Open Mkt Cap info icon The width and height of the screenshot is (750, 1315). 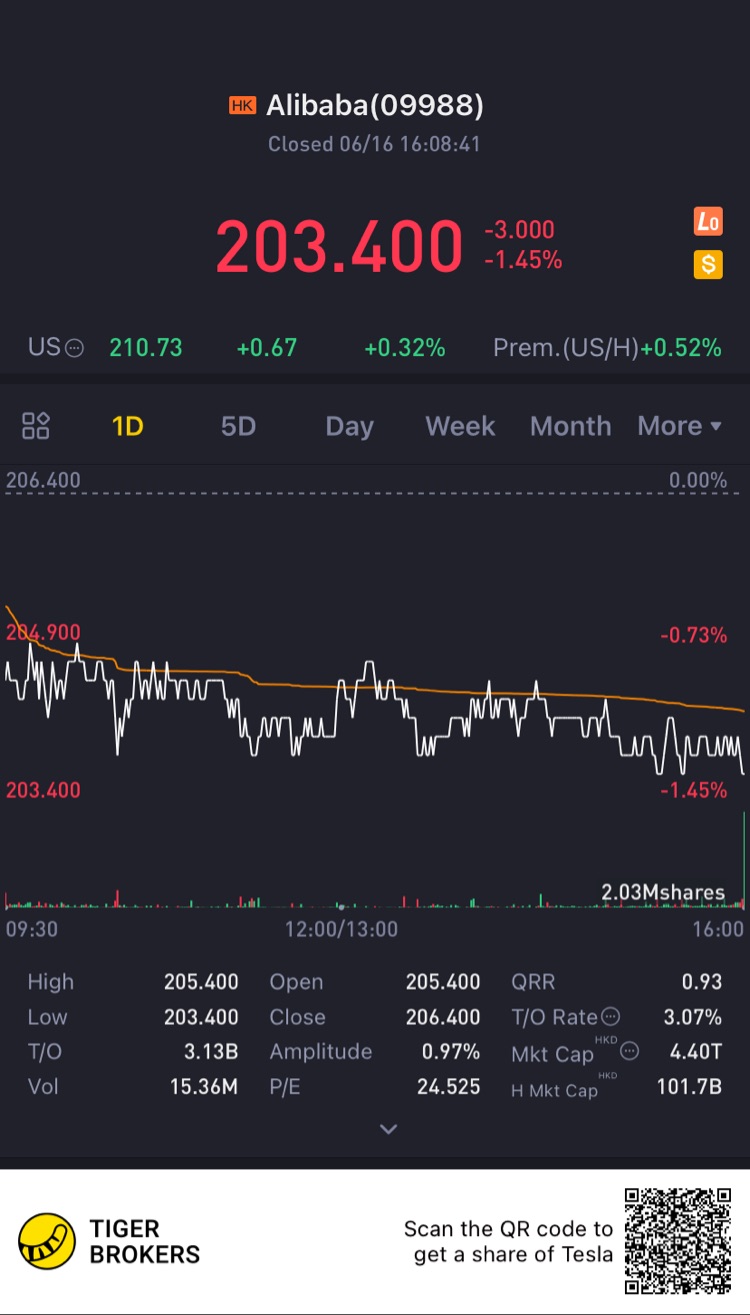click(x=629, y=1051)
